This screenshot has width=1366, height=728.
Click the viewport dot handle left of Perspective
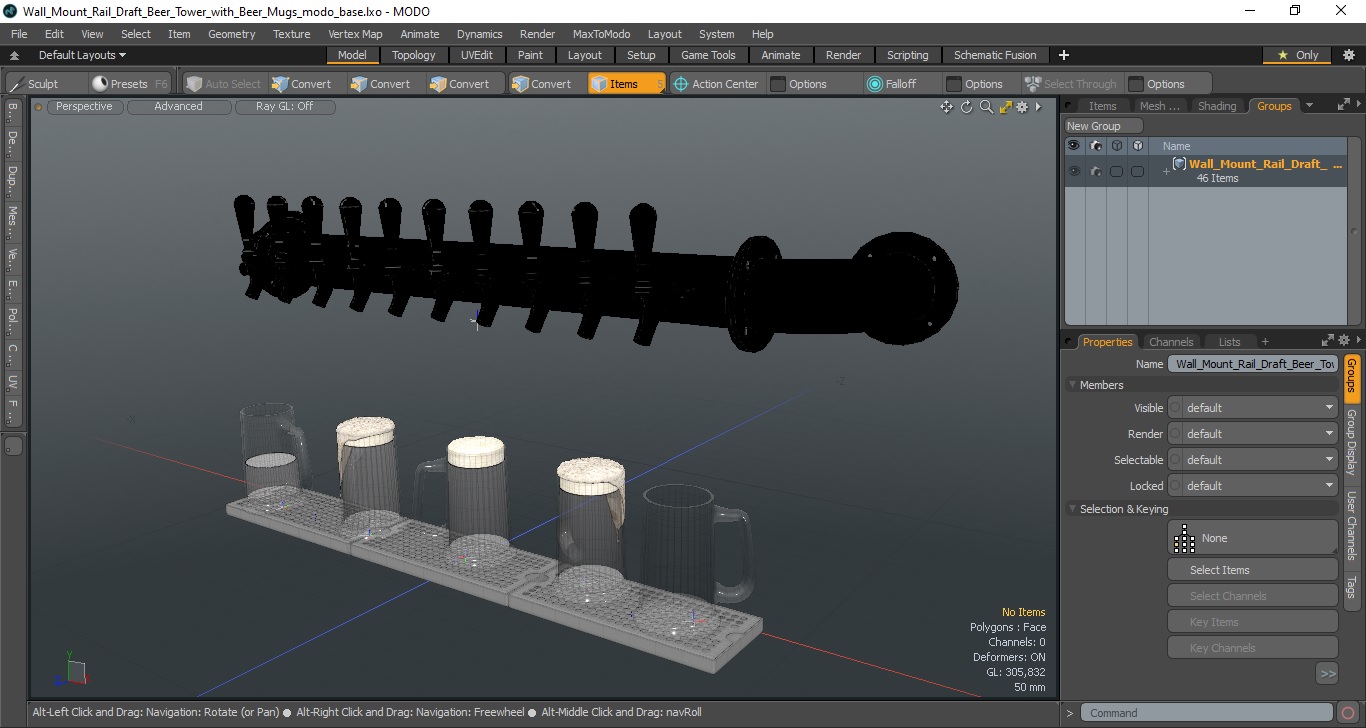click(x=39, y=107)
